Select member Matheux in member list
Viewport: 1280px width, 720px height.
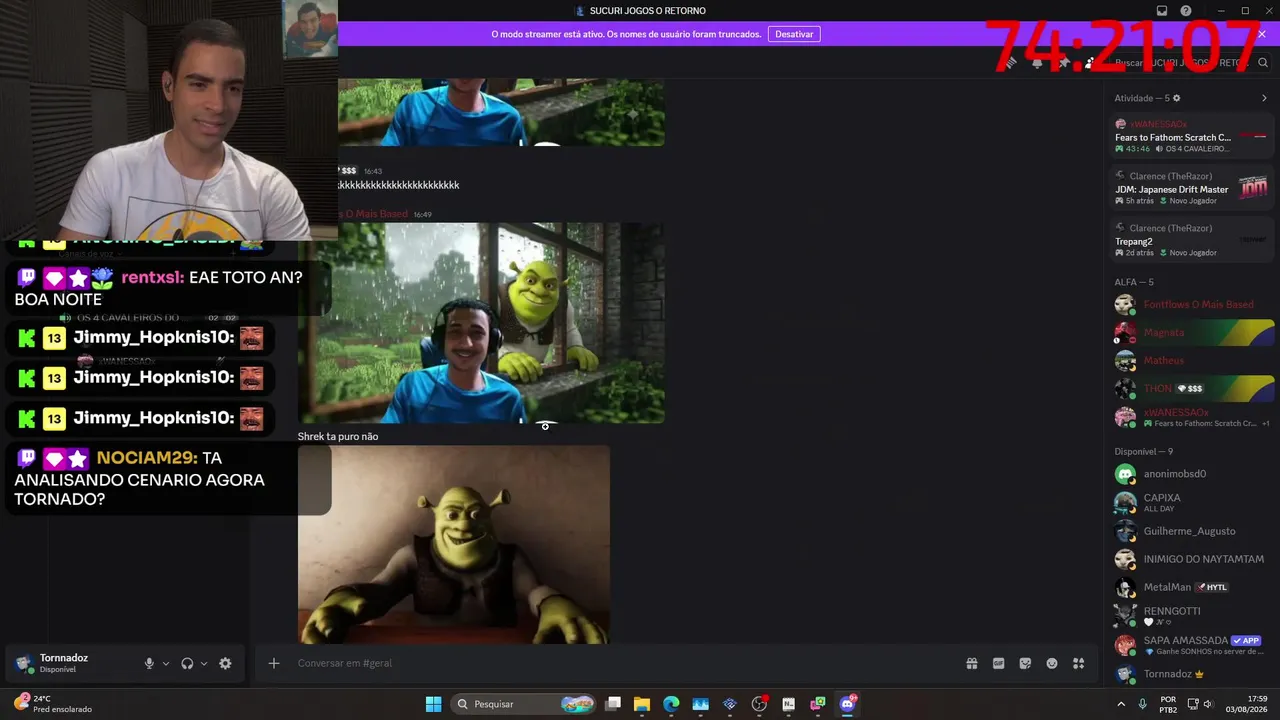(1194, 360)
